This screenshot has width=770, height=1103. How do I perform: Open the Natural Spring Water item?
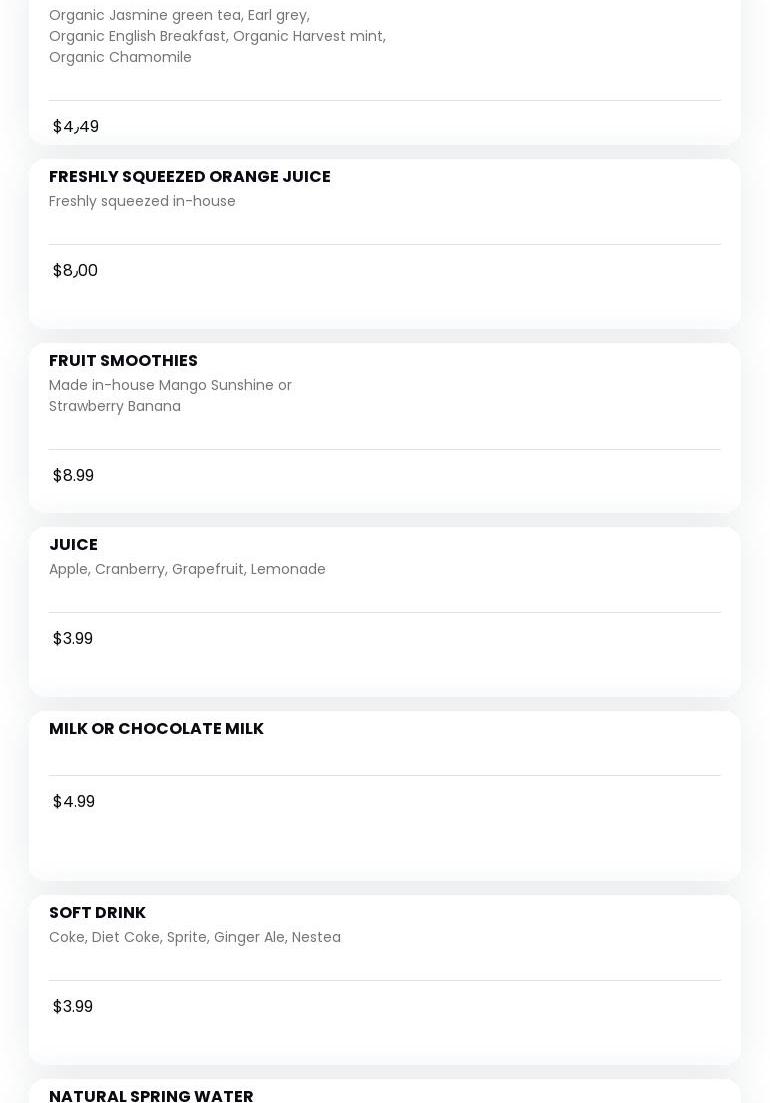coord(151,1094)
